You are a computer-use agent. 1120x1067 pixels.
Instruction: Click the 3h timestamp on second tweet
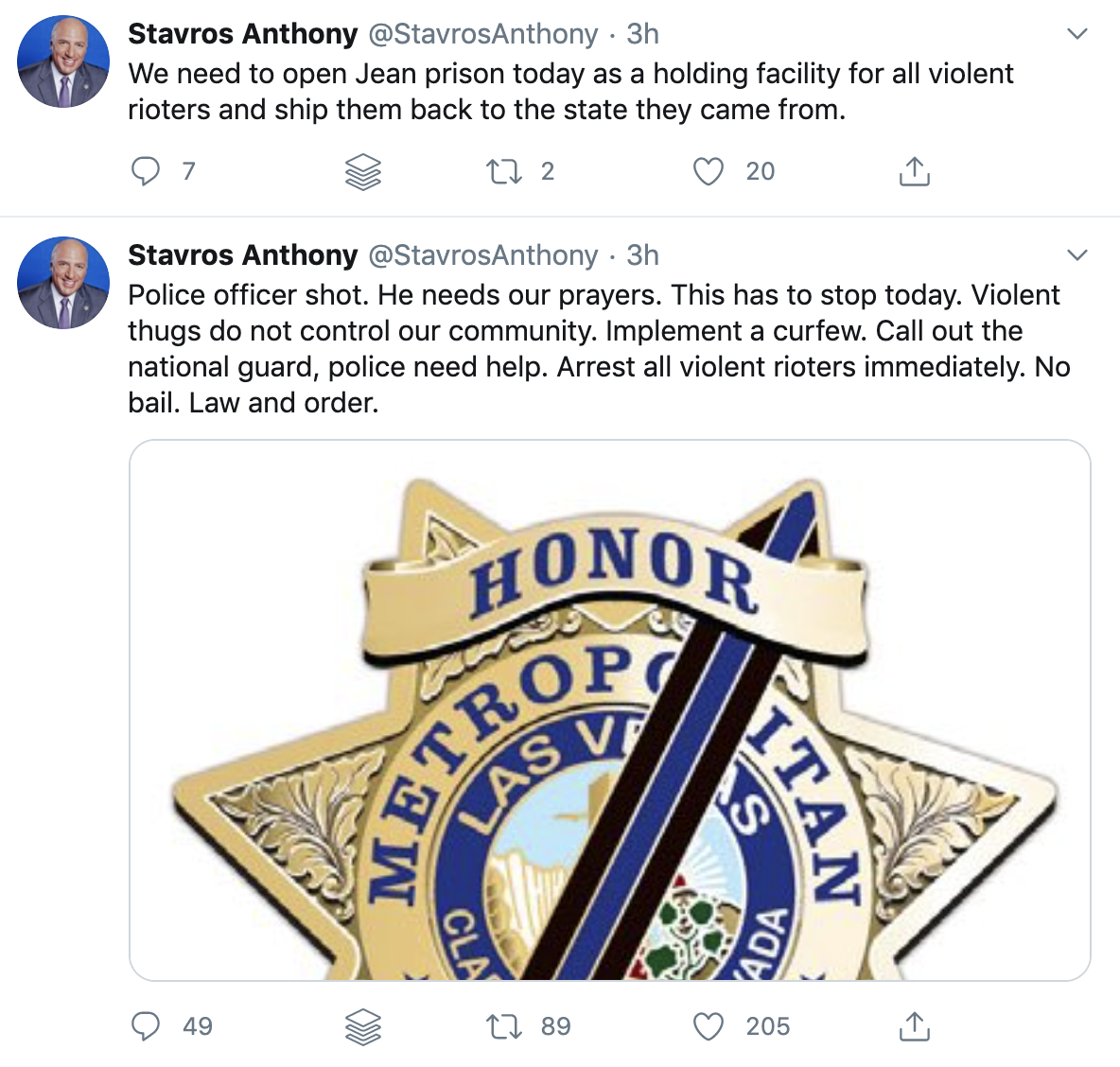tap(642, 255)
